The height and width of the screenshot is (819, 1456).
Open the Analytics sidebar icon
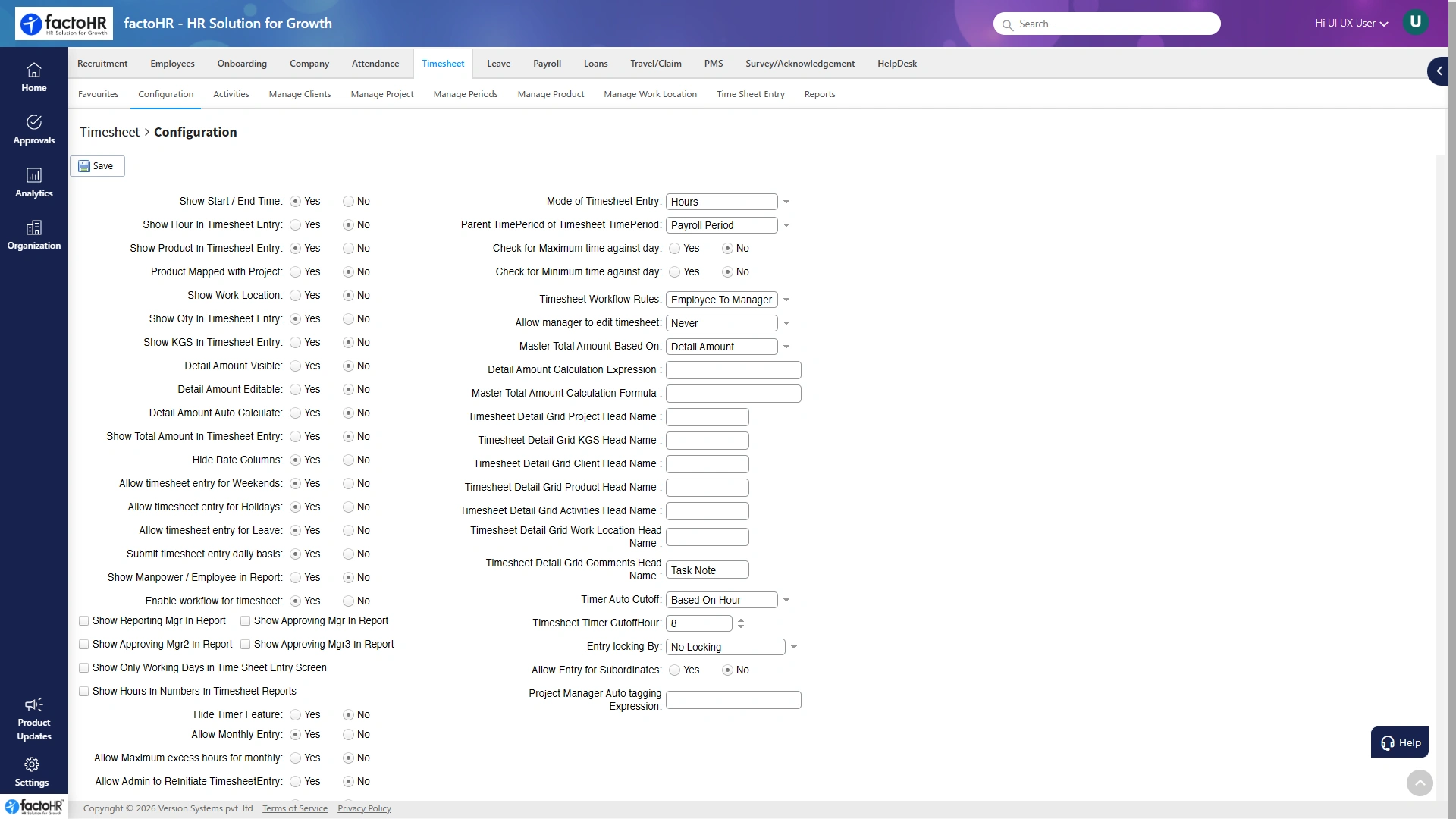[34, 183]
